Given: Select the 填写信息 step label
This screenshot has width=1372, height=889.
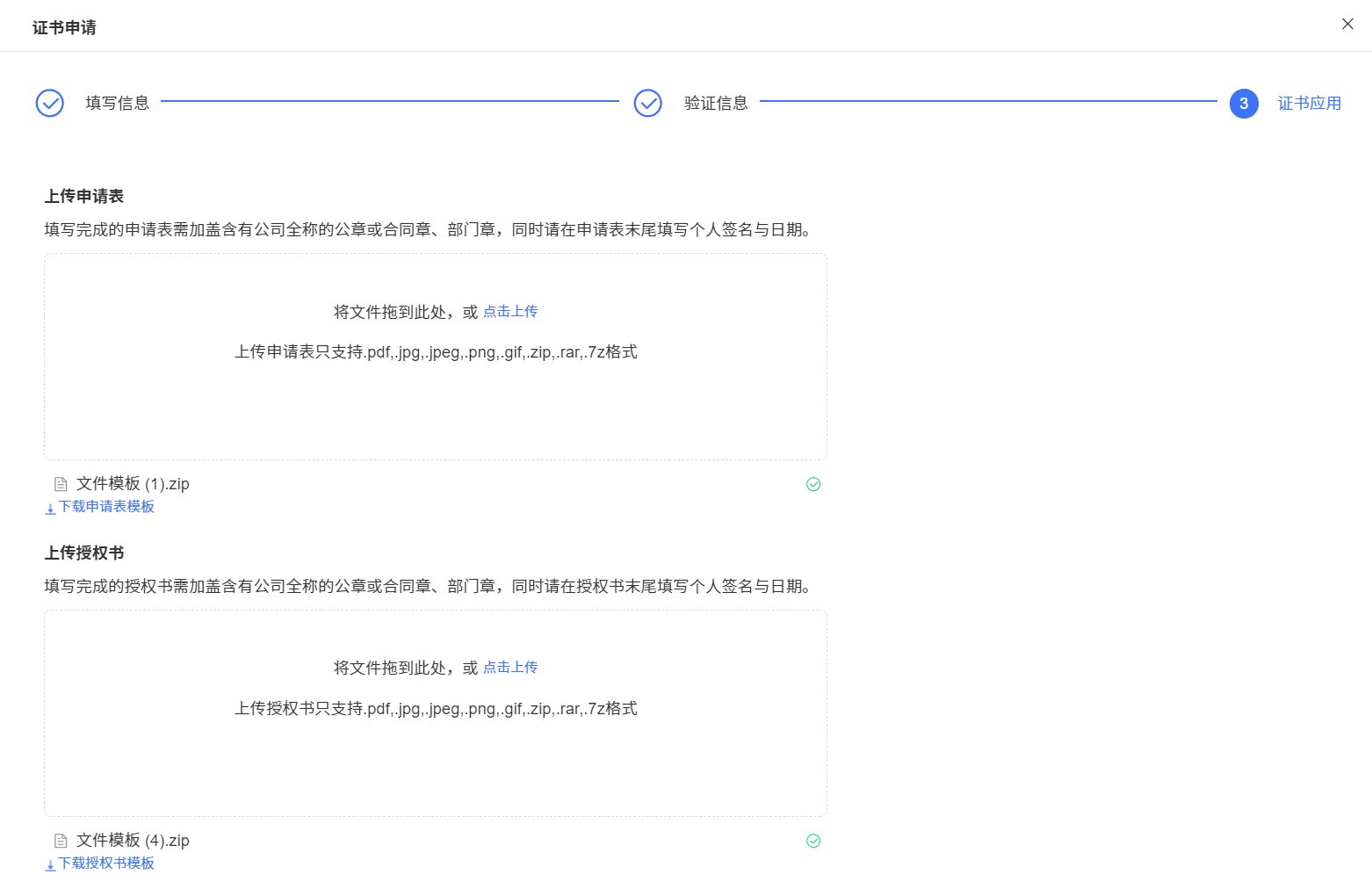Looking at the screenshot, I should click(118, 103).
